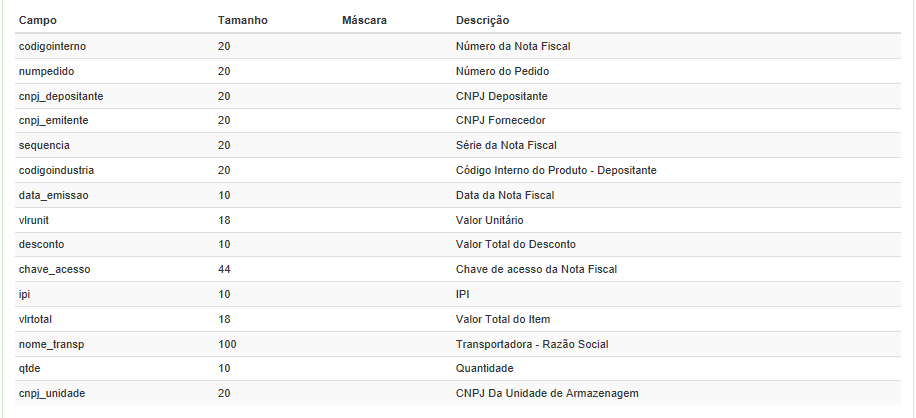916x418 pixels.
Task: Click 'CNPJ Da Unidade de Armazenagem' description
Action: (x=546, y=393)
